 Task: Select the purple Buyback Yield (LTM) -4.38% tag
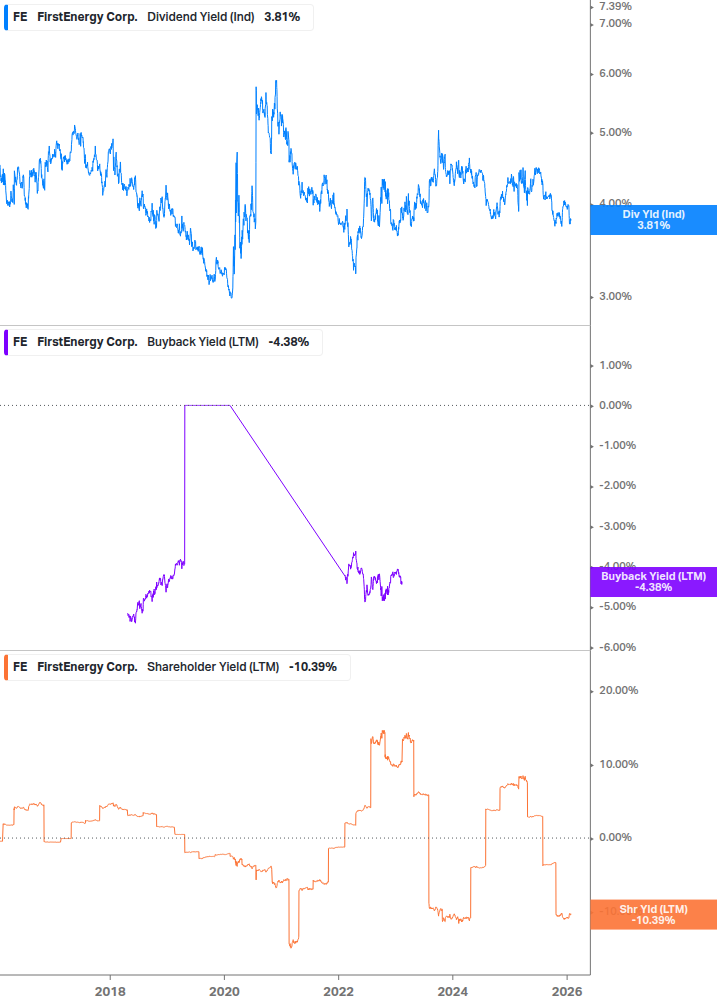tap(654, 582)
